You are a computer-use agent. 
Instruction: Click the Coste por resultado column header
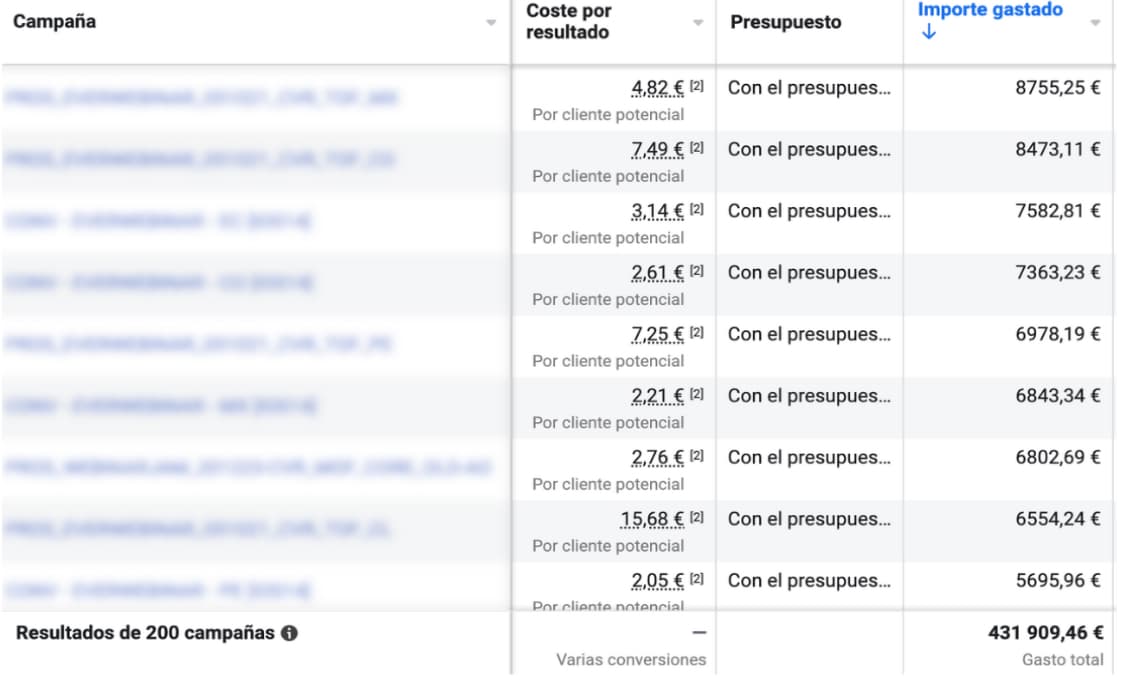tap(568, 22)
